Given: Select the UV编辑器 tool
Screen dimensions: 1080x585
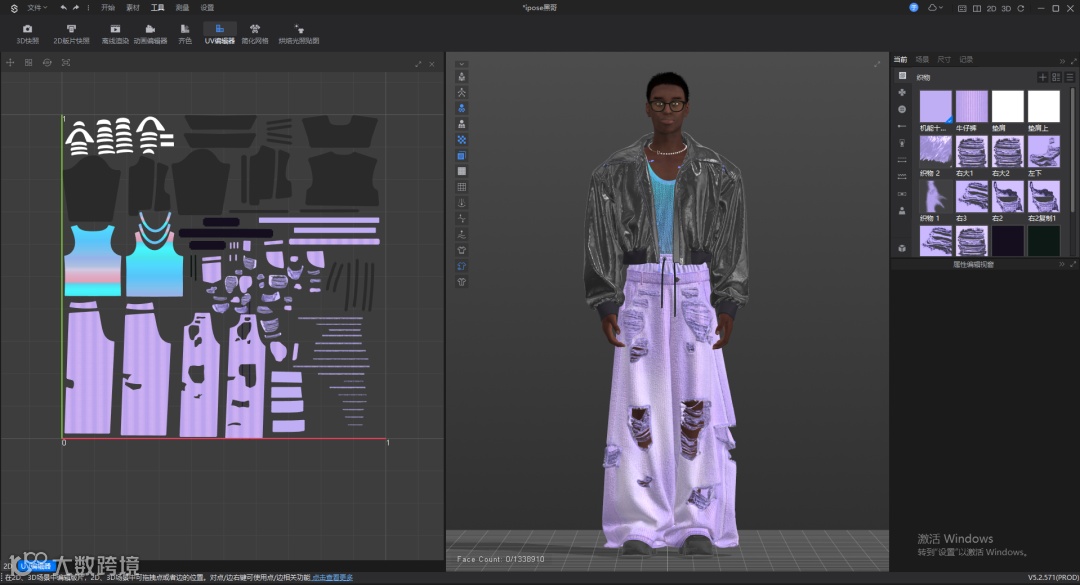Looking at the screenshot, I should tap(219, 34).
